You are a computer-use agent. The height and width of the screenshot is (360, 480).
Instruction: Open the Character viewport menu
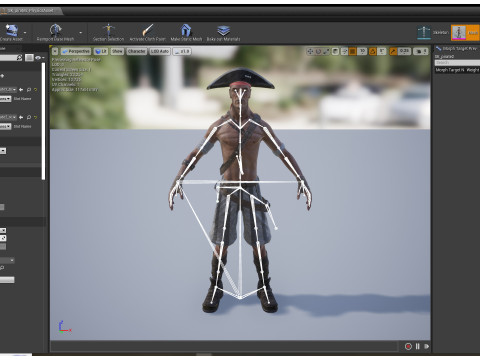(137, 51)
